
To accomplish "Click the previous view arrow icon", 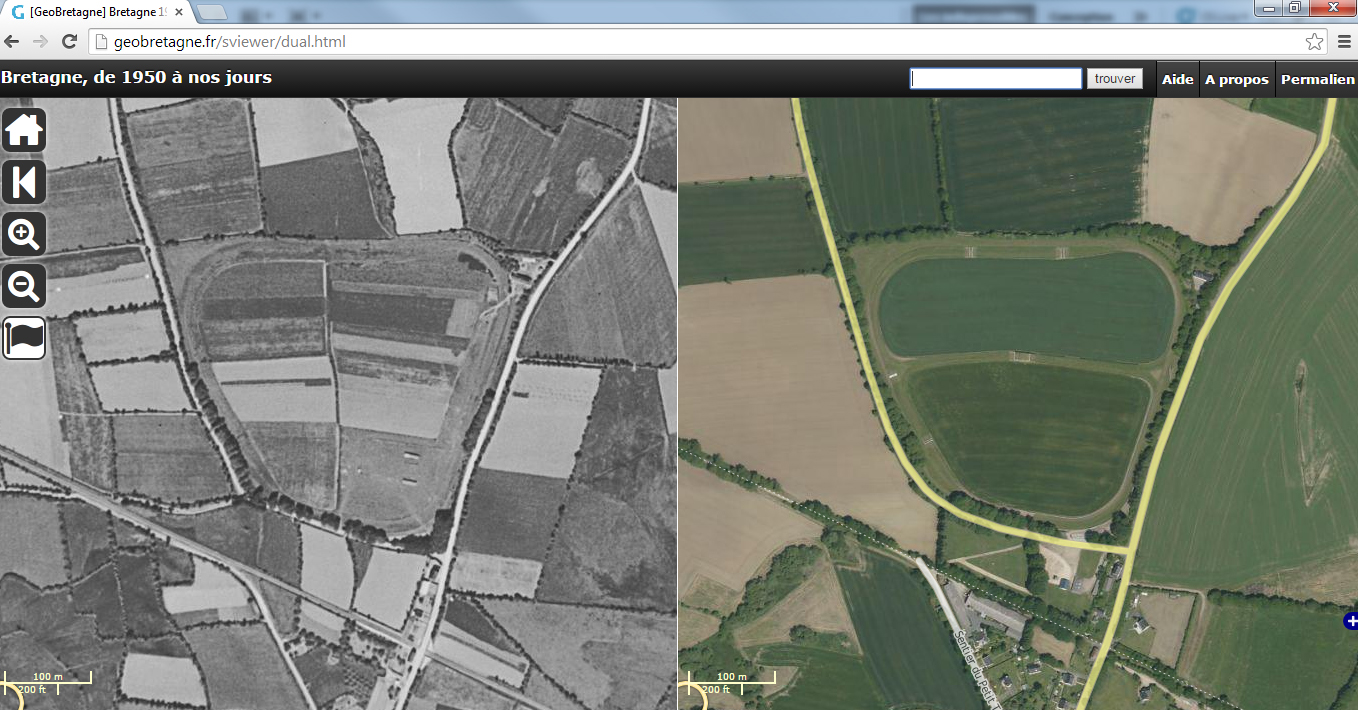I will (24, 183).
